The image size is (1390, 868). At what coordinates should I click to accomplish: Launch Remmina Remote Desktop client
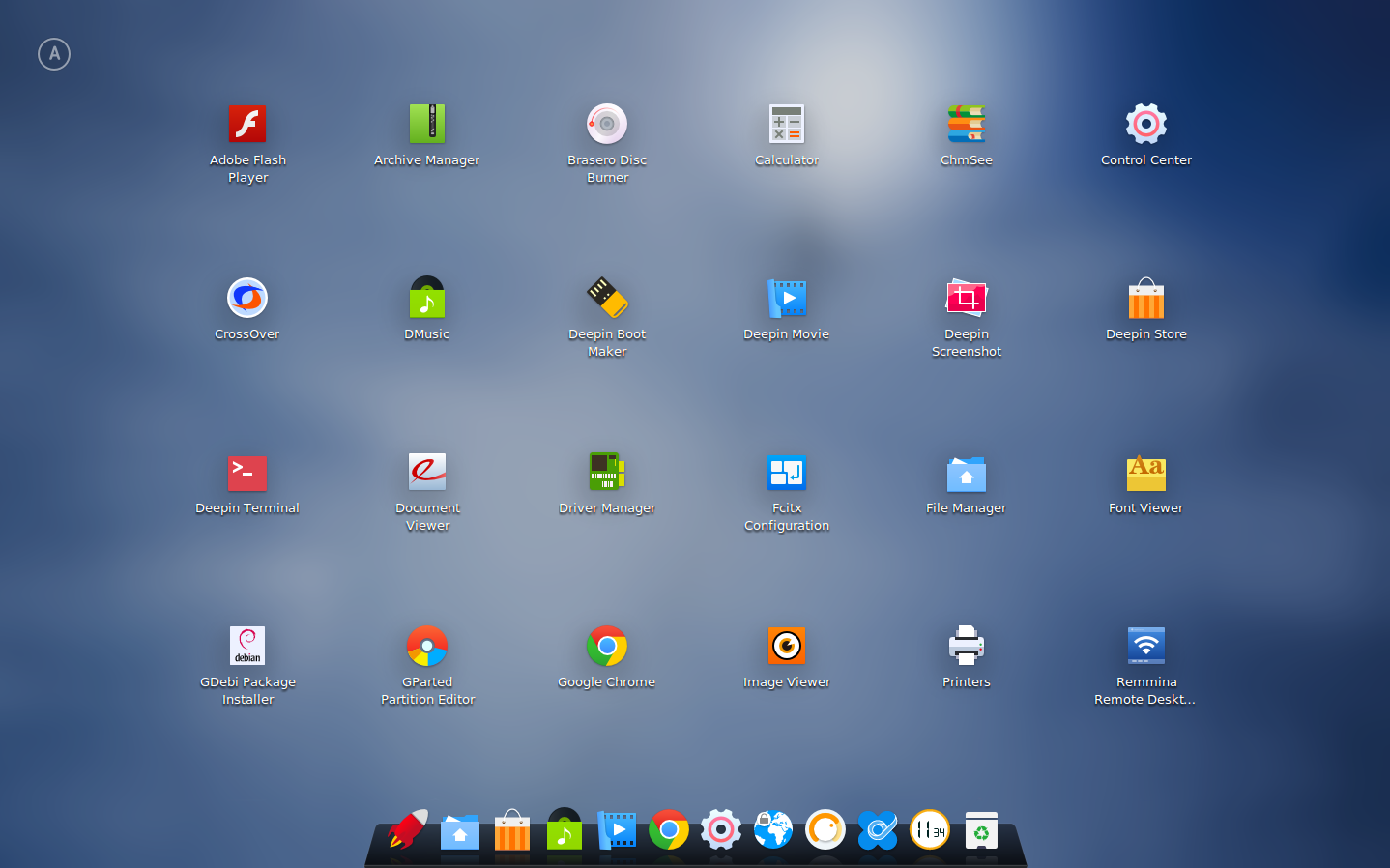(x=1146, y=647)
